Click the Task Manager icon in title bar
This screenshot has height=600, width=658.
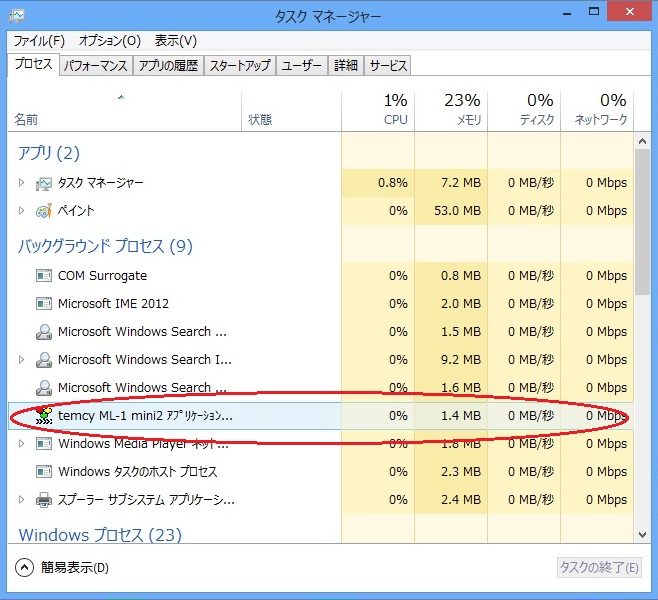(x=16, y=16)
